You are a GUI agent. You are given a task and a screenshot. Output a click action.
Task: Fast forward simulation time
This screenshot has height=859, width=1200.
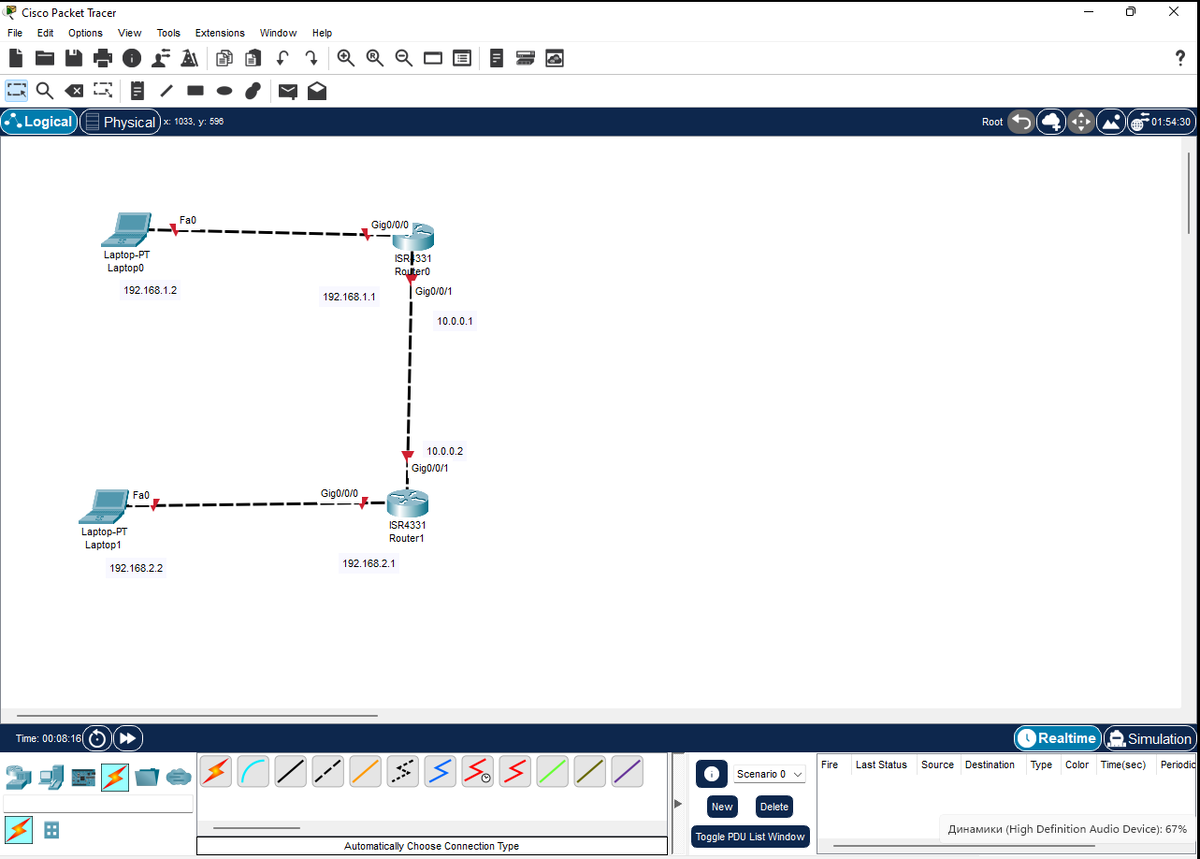pyautogui.click(x=128, y=738)
